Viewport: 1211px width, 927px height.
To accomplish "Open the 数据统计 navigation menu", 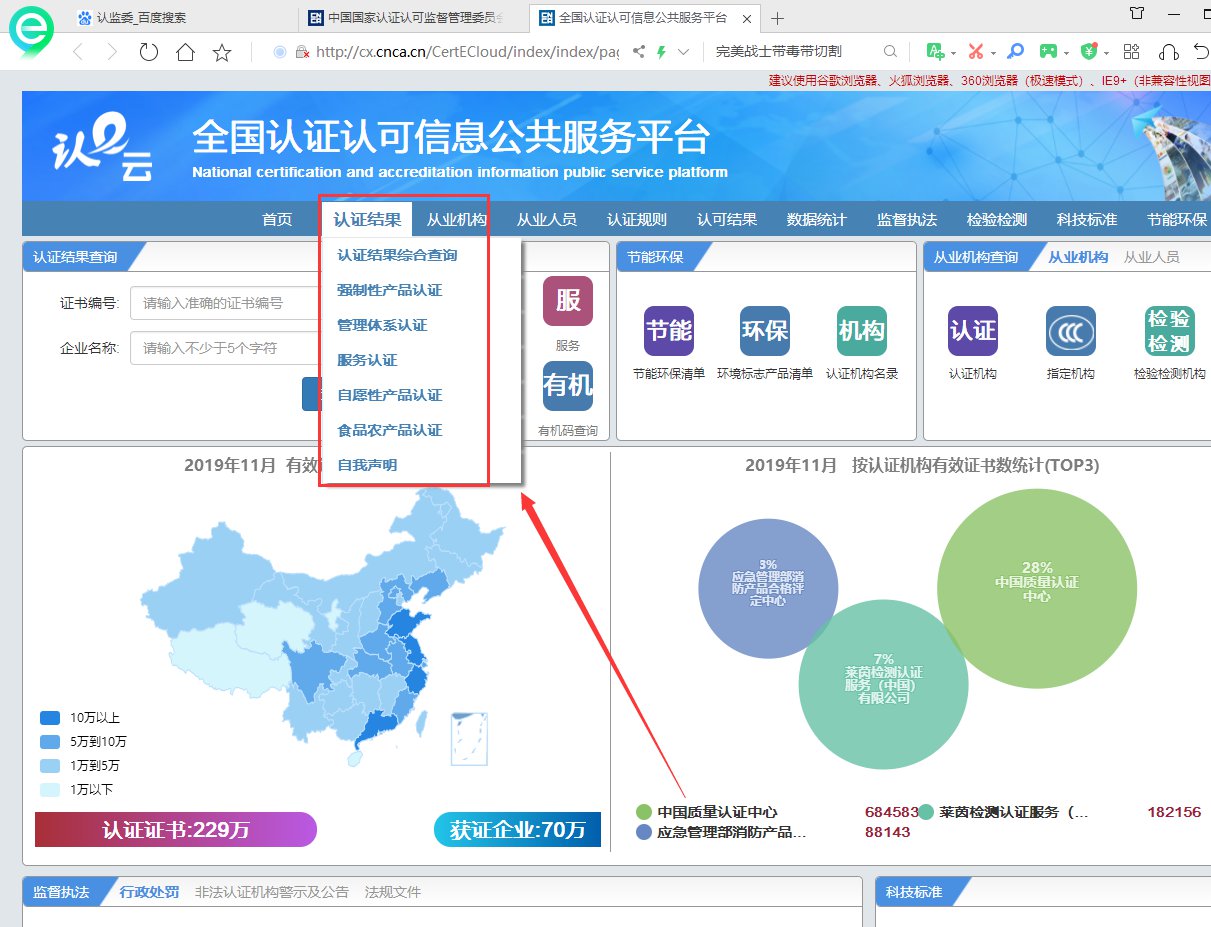I will coord(816,220).
